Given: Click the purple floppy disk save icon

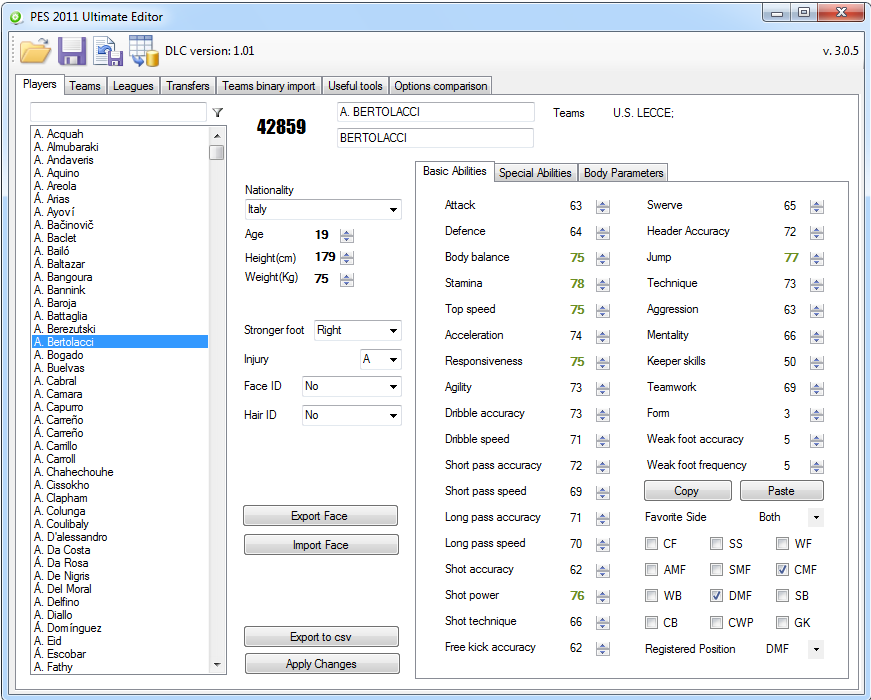Looking at the screenshot, I should [x=72, y=51].
